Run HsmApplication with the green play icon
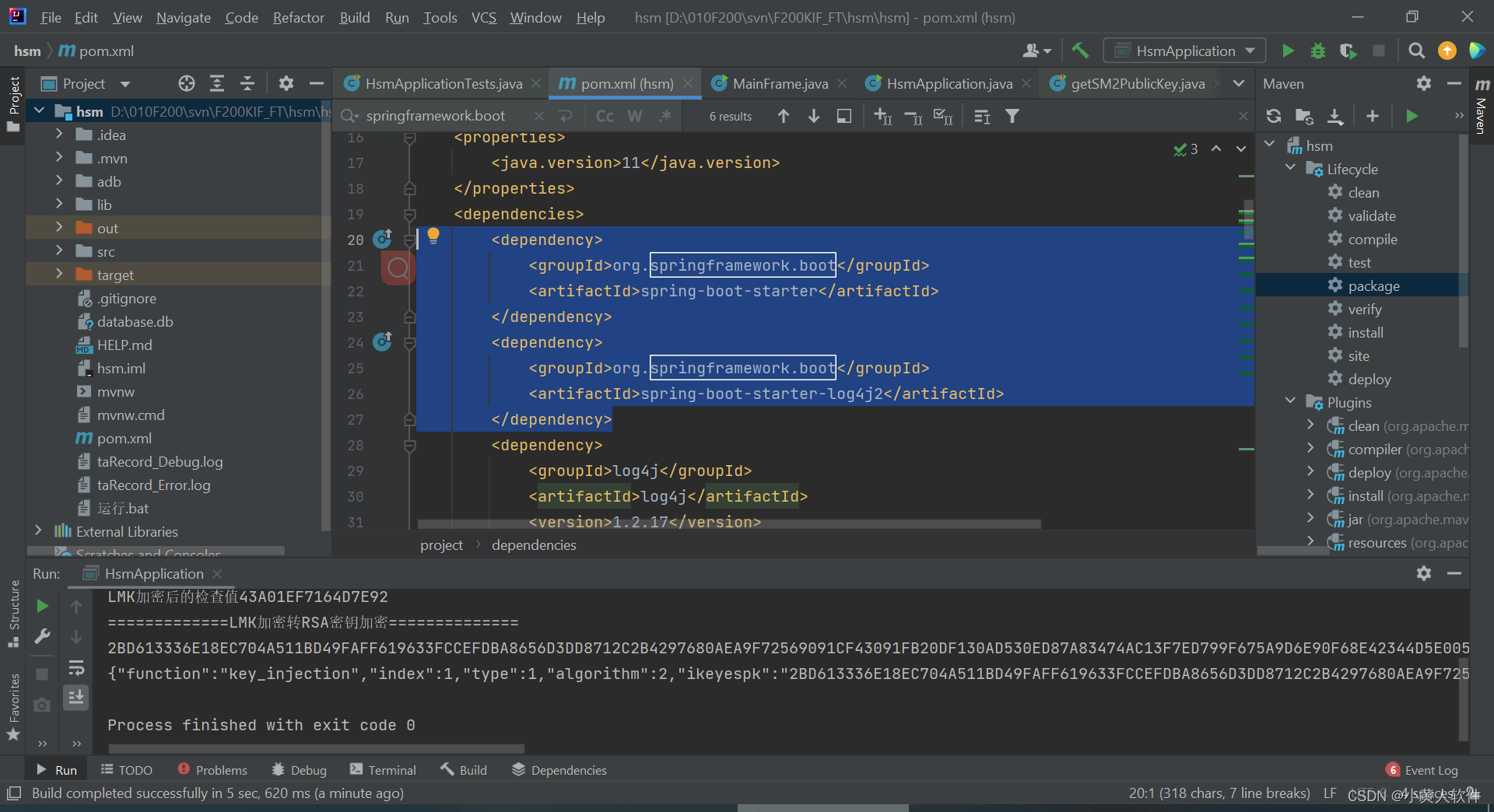This screenshot has width=1494, height=812. tap(1288, 51)
